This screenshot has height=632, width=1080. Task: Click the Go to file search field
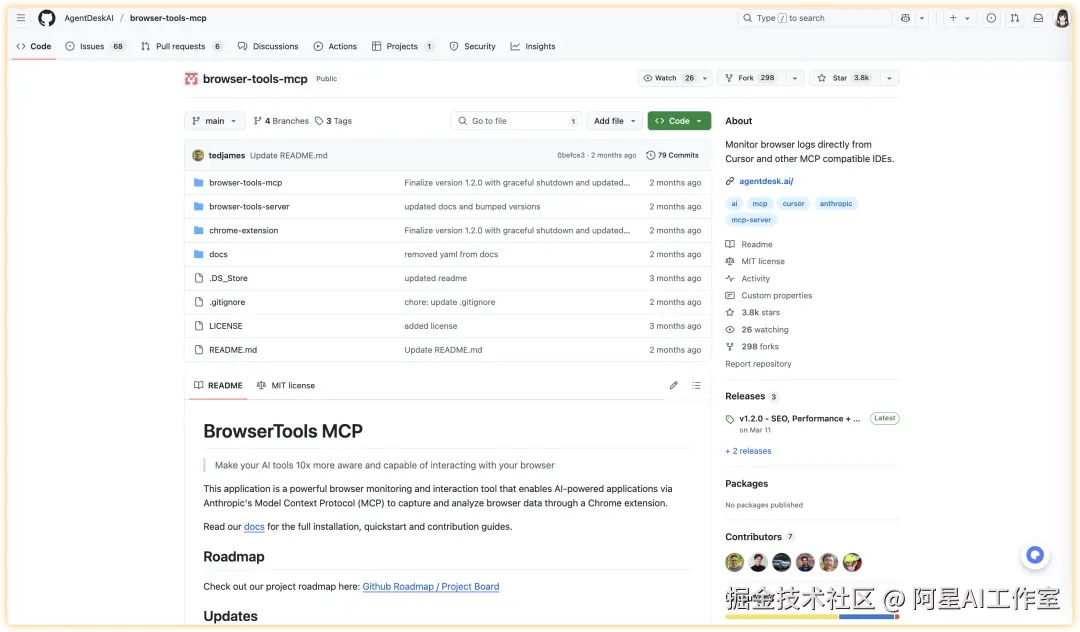tap(516, 121)
